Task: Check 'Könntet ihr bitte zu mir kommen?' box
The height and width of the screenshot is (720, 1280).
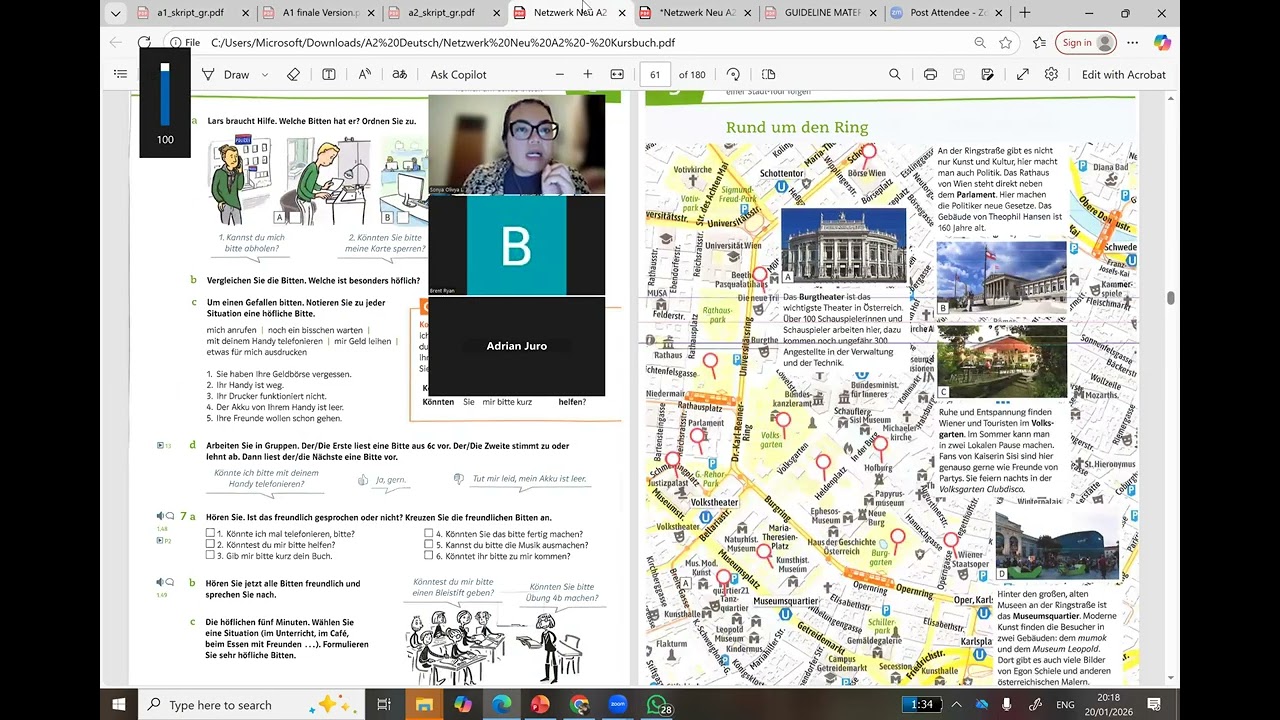Action: tap(428, 556)
